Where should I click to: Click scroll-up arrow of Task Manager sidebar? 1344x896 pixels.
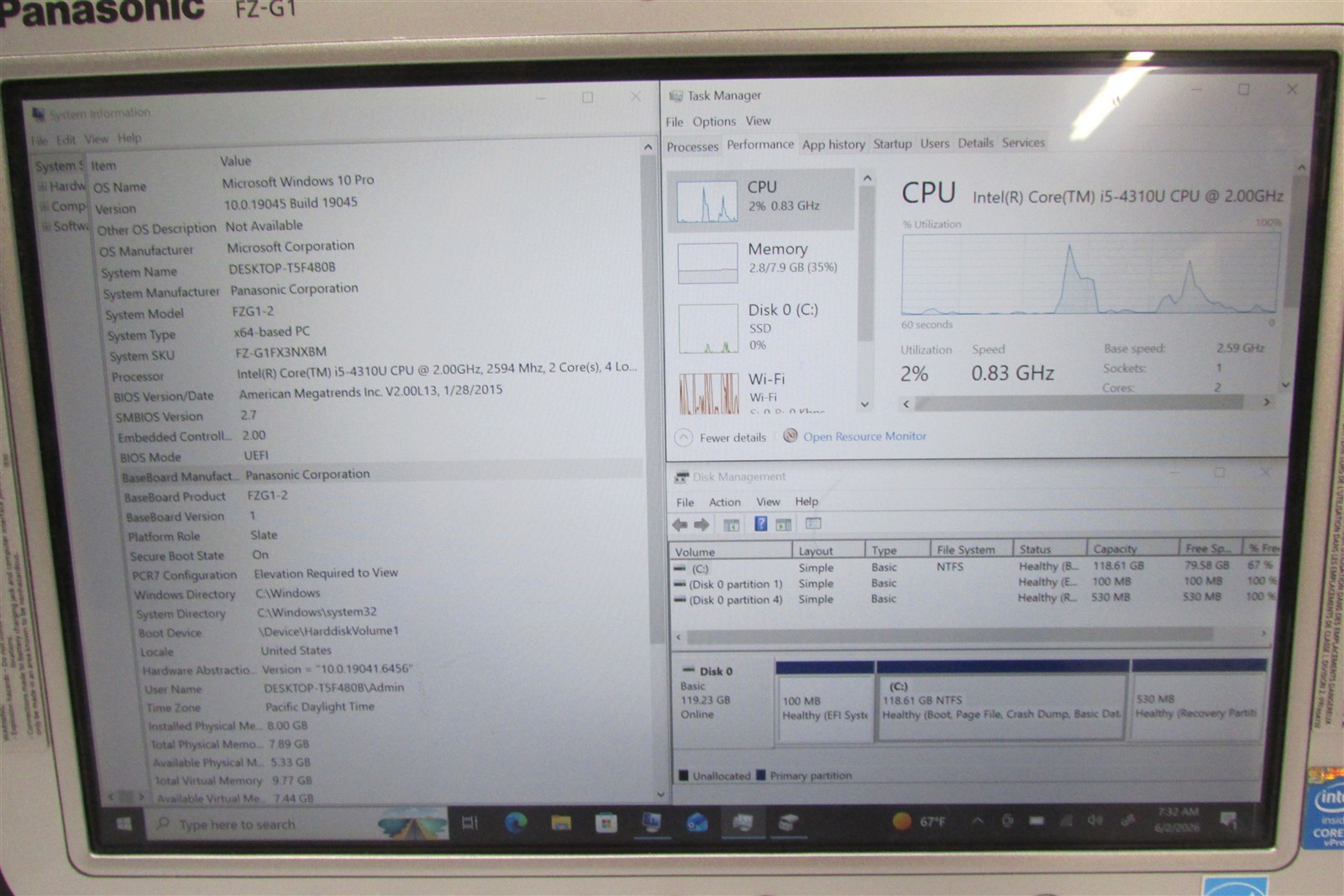[867, 178]
